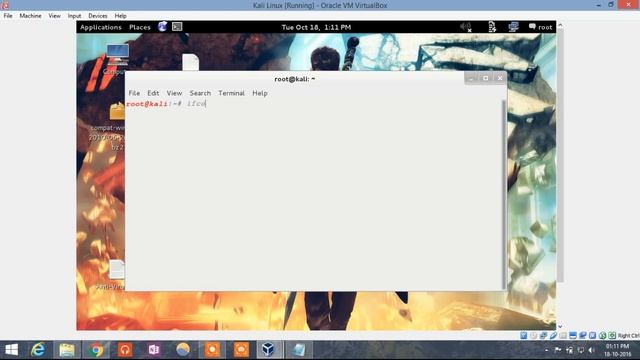The image size is (640, 360).
Task: Minimize the root@kali terminal window
Action: point(471,78)
